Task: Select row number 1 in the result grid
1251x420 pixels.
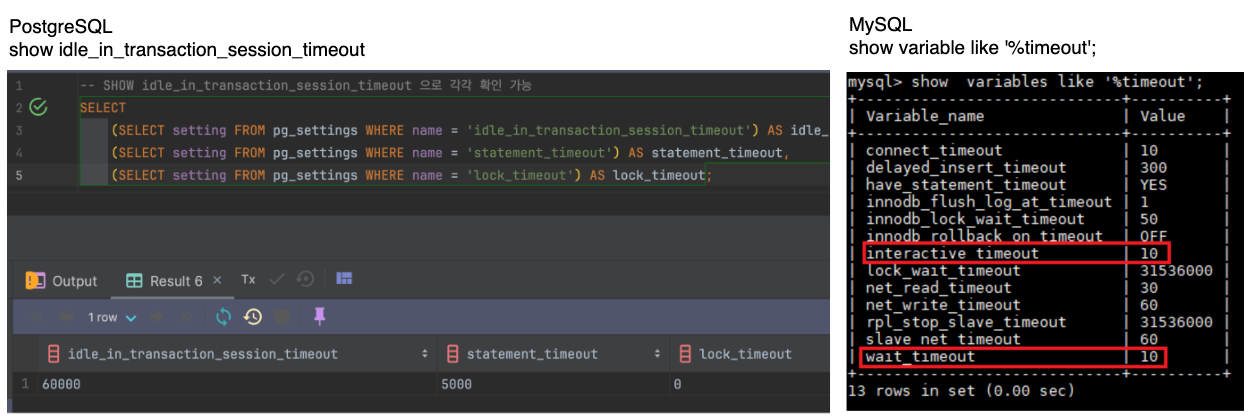Action: [x=24, y=384]
